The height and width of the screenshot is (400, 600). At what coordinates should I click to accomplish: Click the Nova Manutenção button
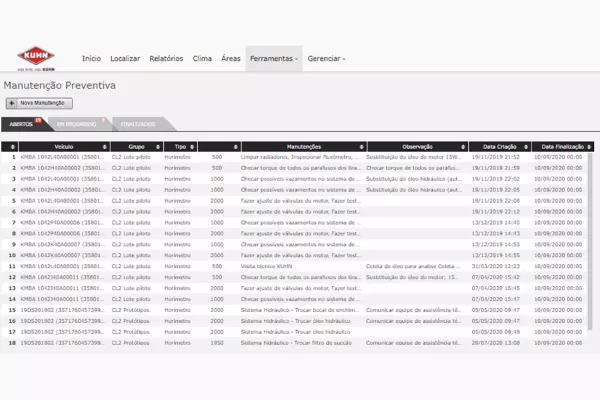38,103
